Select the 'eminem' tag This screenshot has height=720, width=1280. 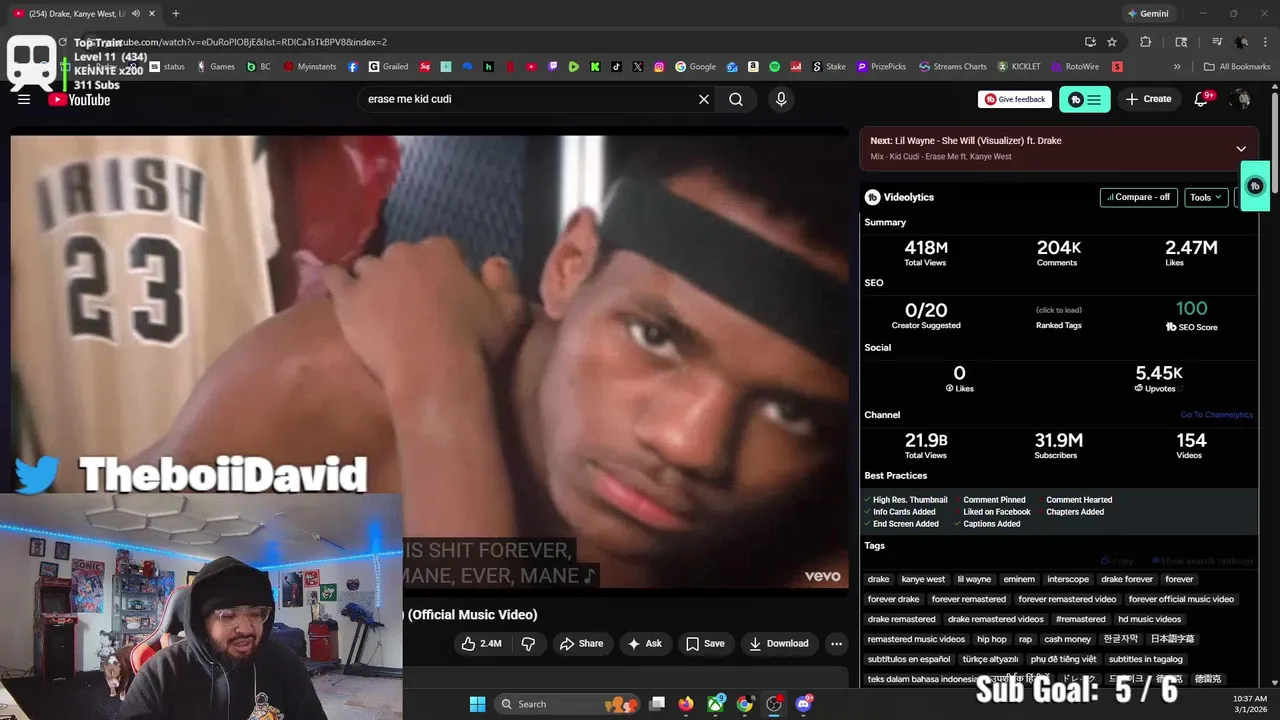coord(1019,579)
